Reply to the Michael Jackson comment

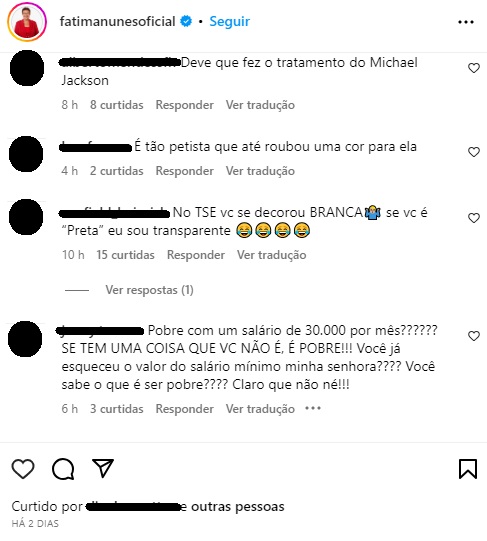pyautogui.click(x=185, y=105)
